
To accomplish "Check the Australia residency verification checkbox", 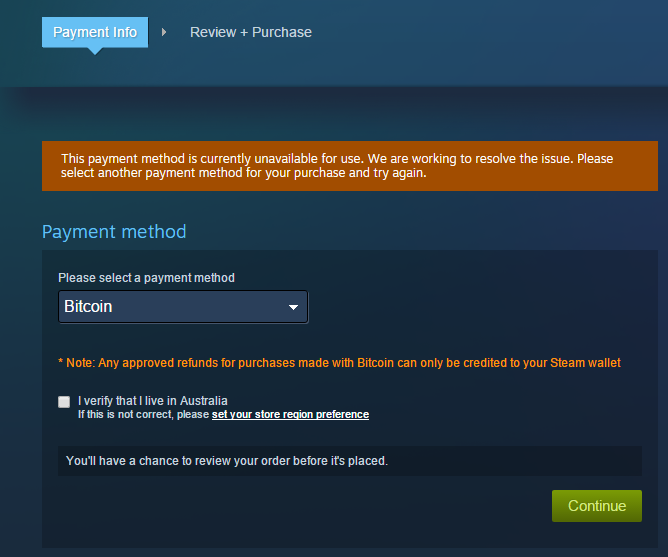I will (x=64, y=402).
